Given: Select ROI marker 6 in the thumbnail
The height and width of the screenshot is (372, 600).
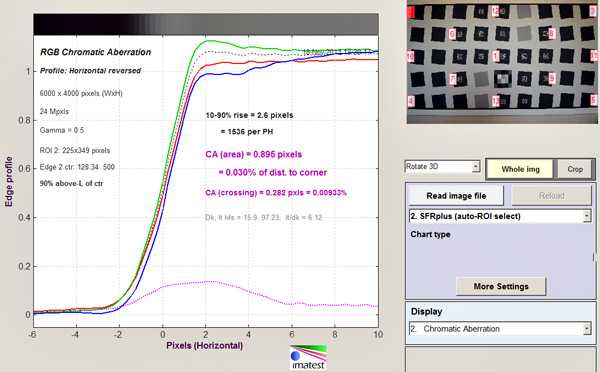Looking at the screenshot, I should click(x=452, y=34).
